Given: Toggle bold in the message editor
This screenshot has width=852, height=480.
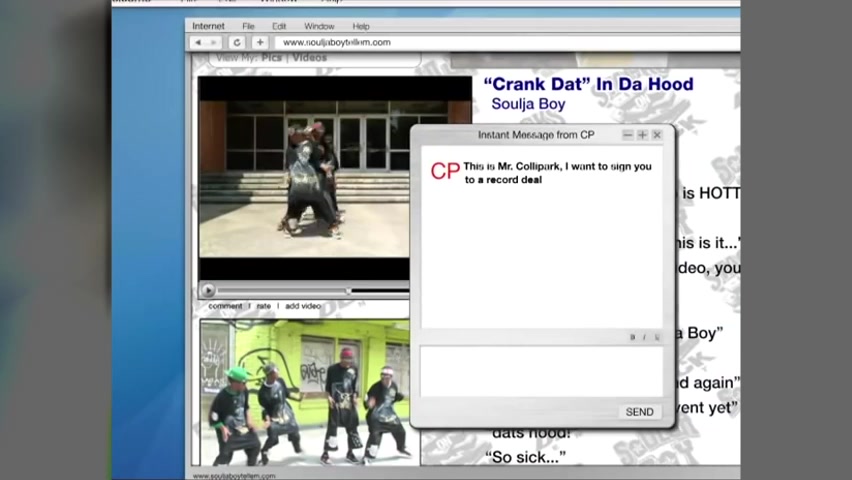Looking at the screenshot, I should pos(632,337).
